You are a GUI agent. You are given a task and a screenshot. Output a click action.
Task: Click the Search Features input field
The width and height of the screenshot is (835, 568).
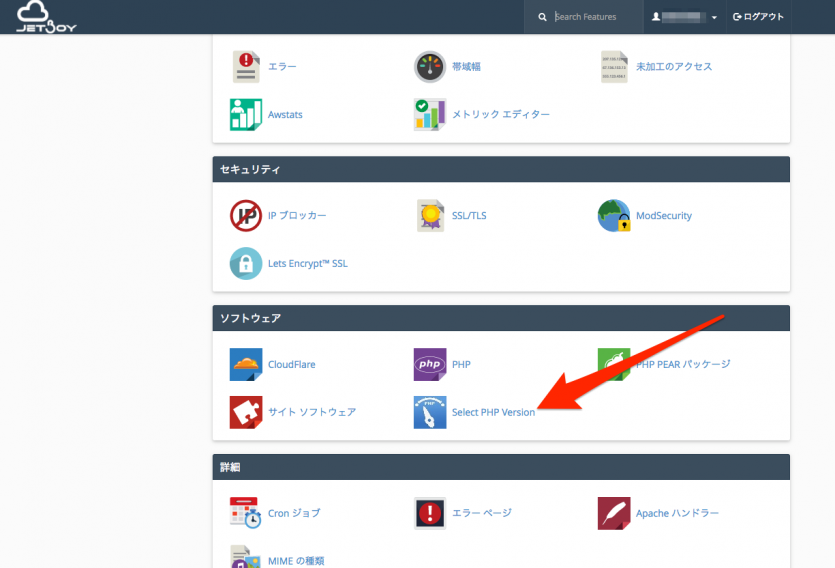pos(588,17)
